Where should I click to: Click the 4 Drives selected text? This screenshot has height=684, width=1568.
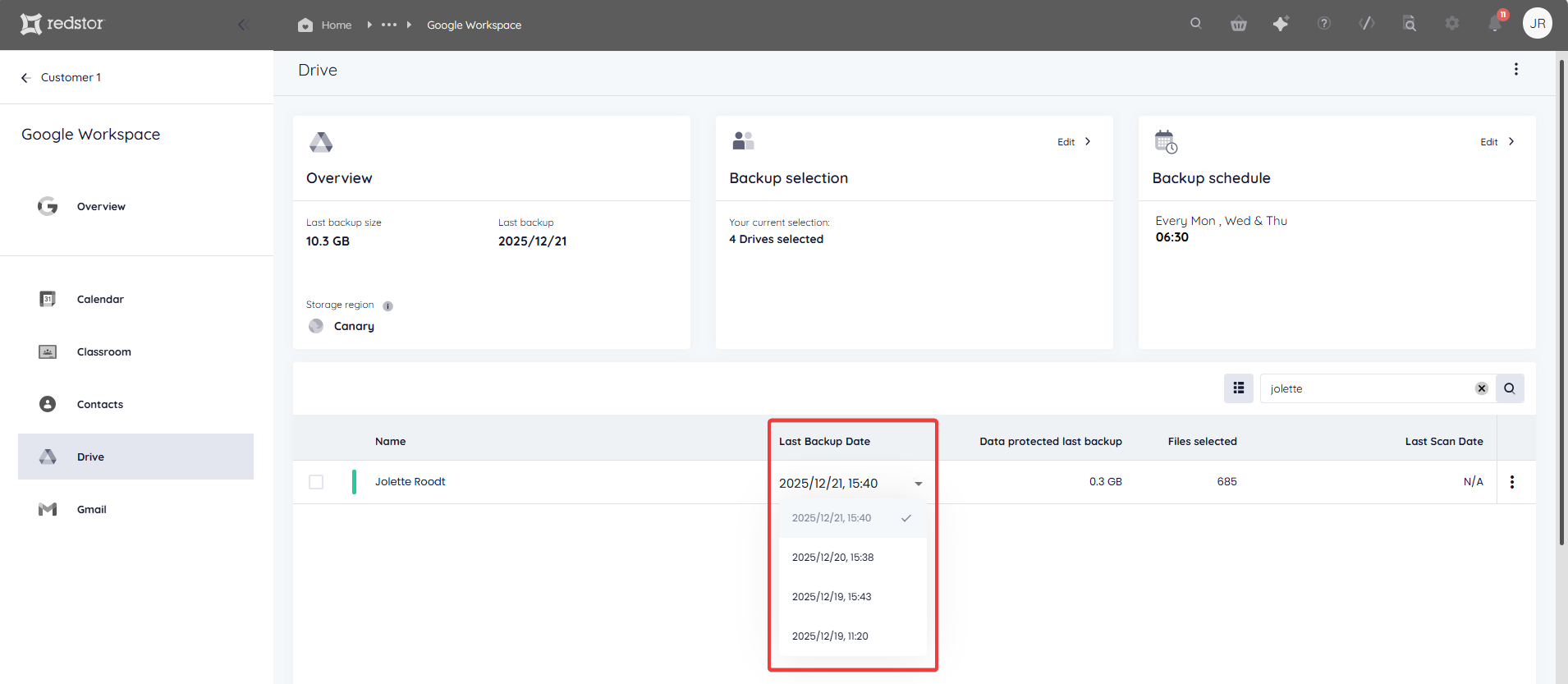point(776,240)
